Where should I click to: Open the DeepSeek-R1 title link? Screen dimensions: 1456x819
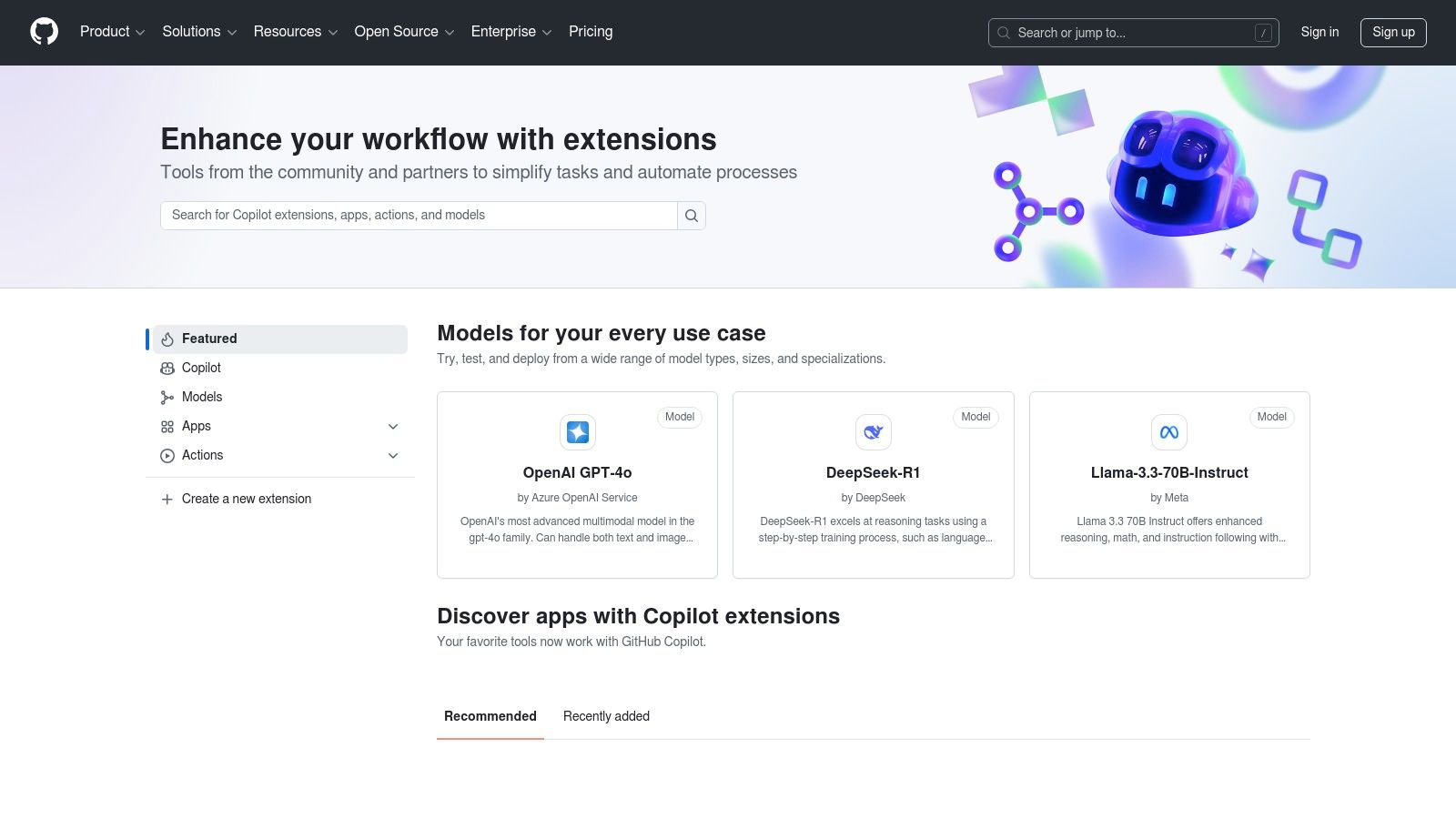coord(874,472)
